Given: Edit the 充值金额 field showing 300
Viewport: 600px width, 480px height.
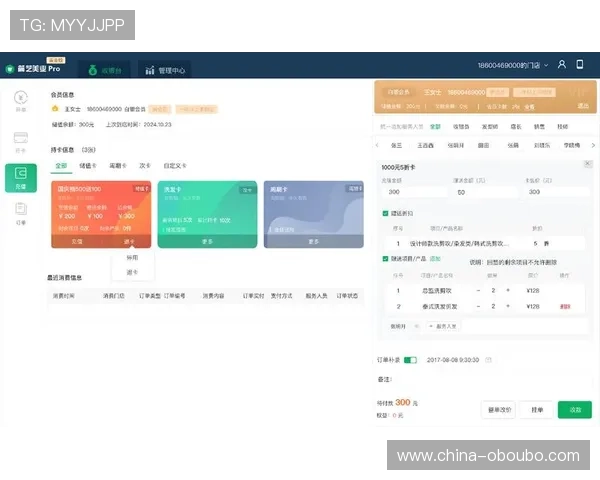Looking at the screenshot, I should point(415,192).
